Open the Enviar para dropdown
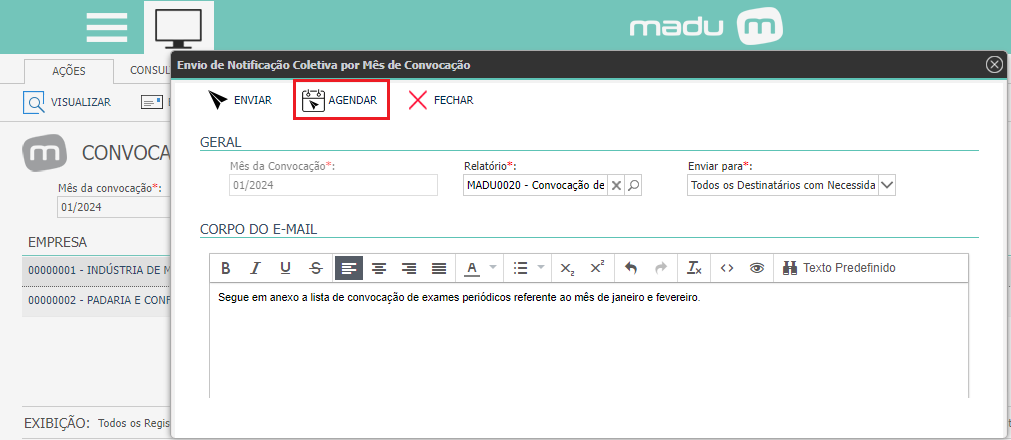 pyautogui.click(x=887, y=186)
